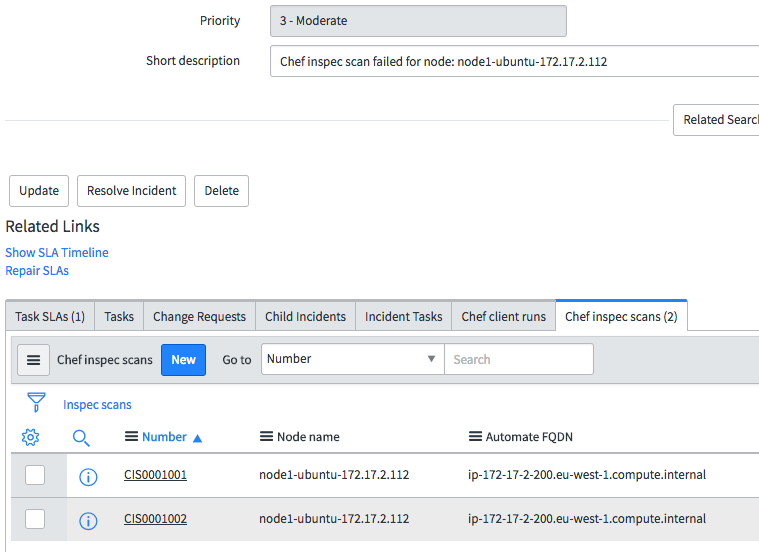This screenshot has width=759, height=552.
Task: Select the checkbox for CIS0001001
Action: pos(35,475)
